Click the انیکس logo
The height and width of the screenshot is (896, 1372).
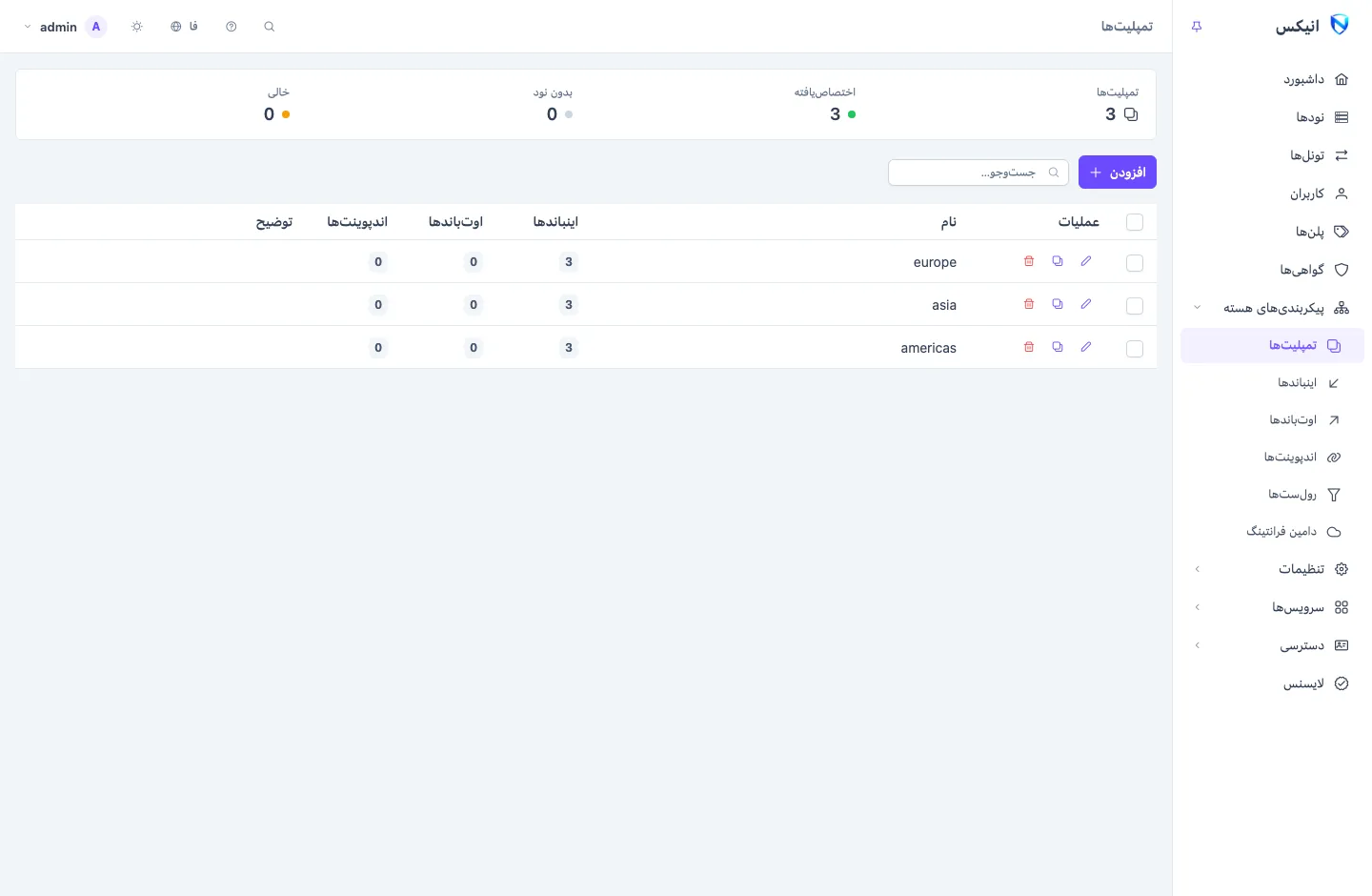1312,26
